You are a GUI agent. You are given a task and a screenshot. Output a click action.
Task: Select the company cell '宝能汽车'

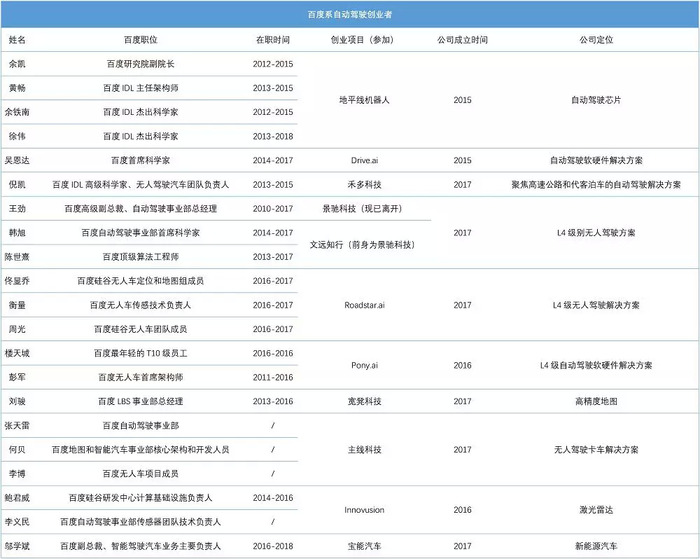click(x=364, y=546)
